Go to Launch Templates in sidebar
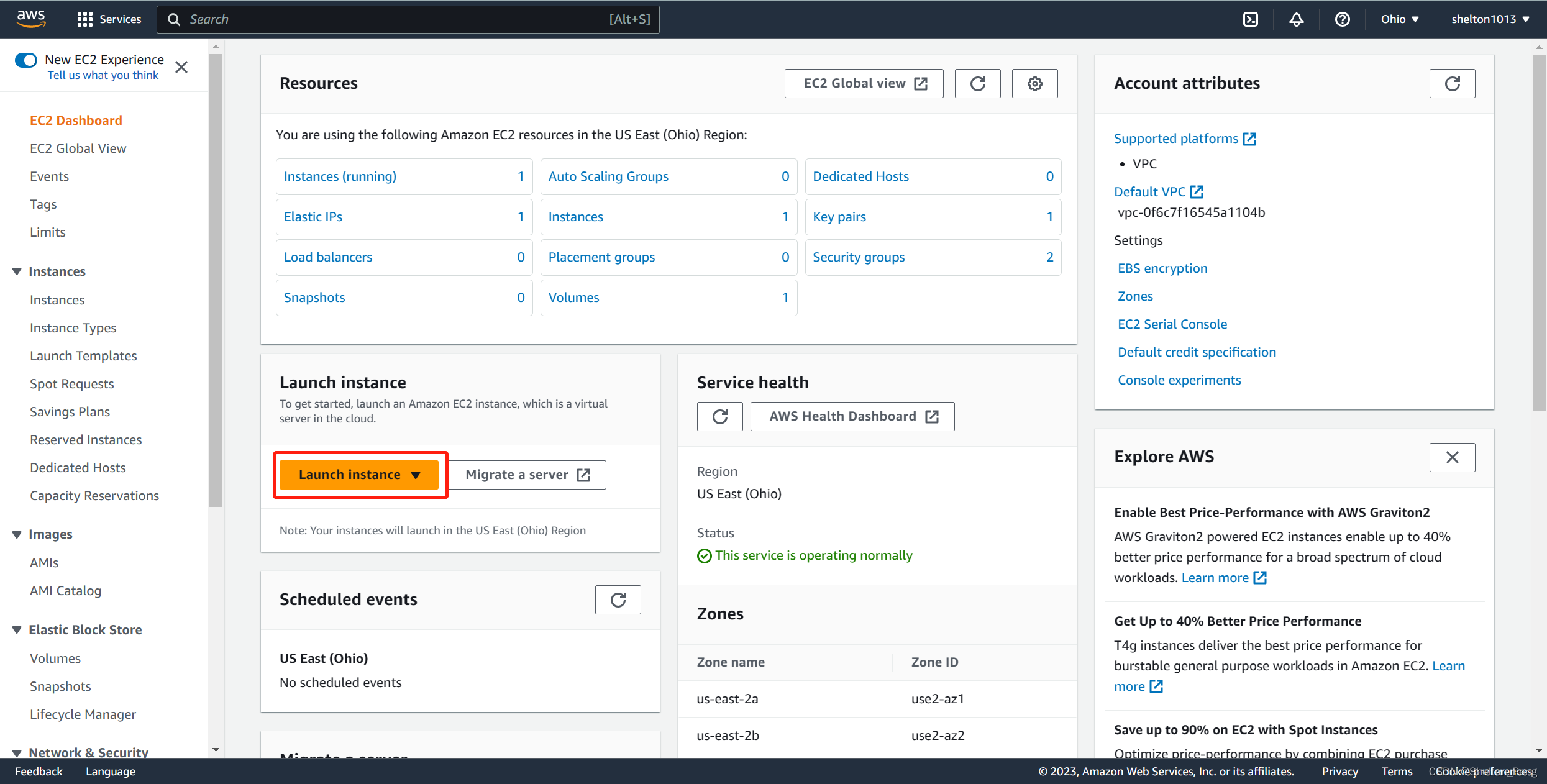This screenshot has width=1547, height=784. coord(83,356)
